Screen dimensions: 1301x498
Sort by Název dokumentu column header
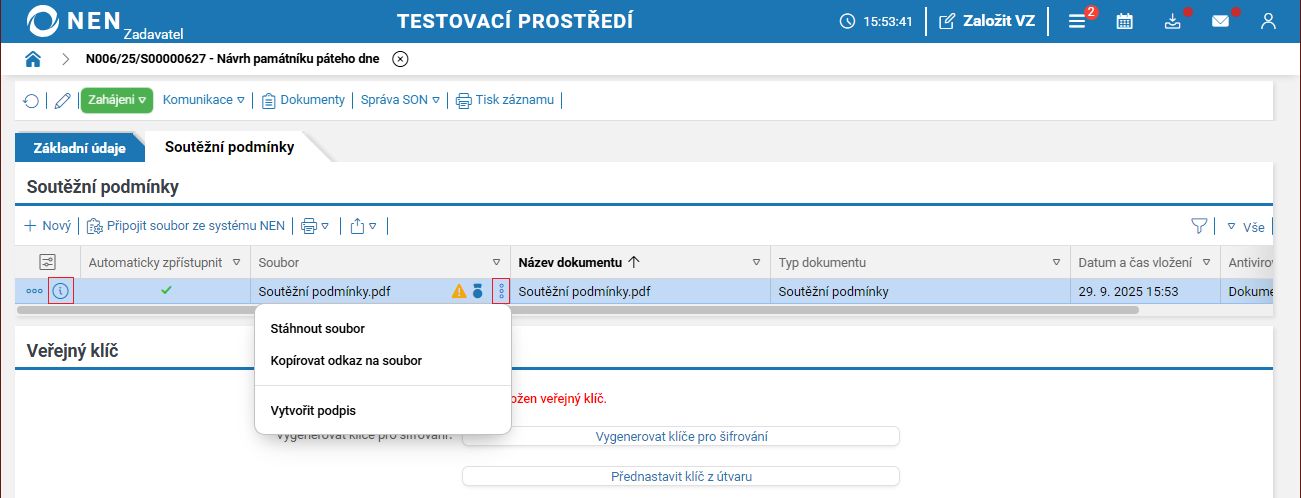[579, 262]
